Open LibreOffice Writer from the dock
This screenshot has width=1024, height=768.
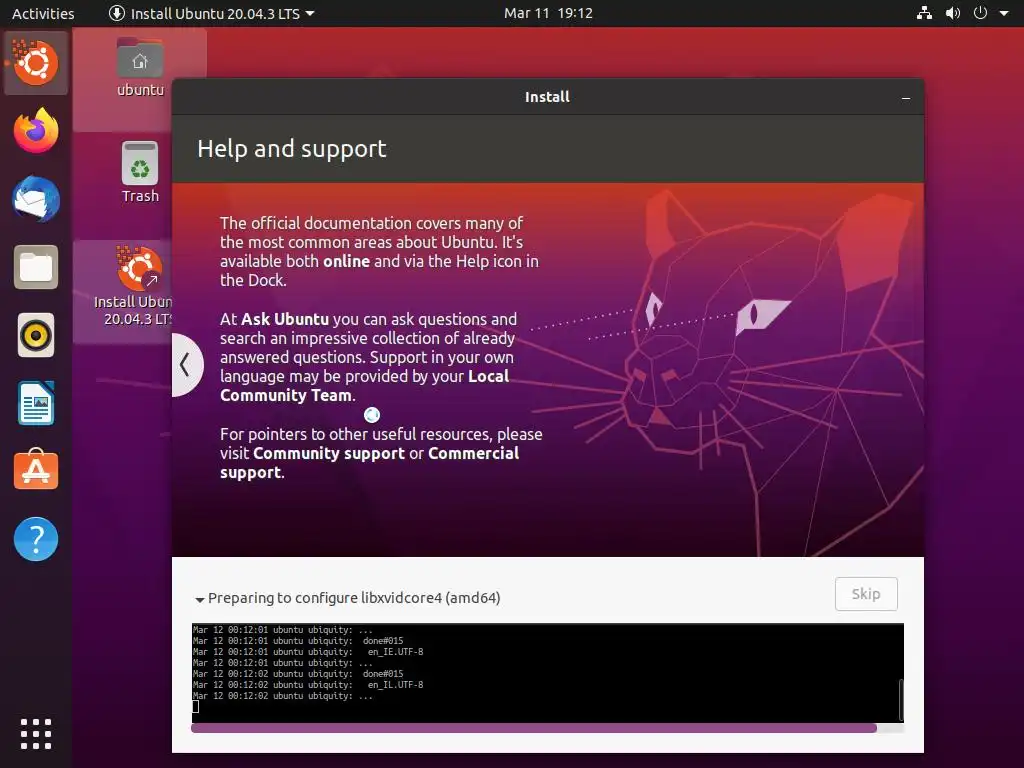pos(36,403)
